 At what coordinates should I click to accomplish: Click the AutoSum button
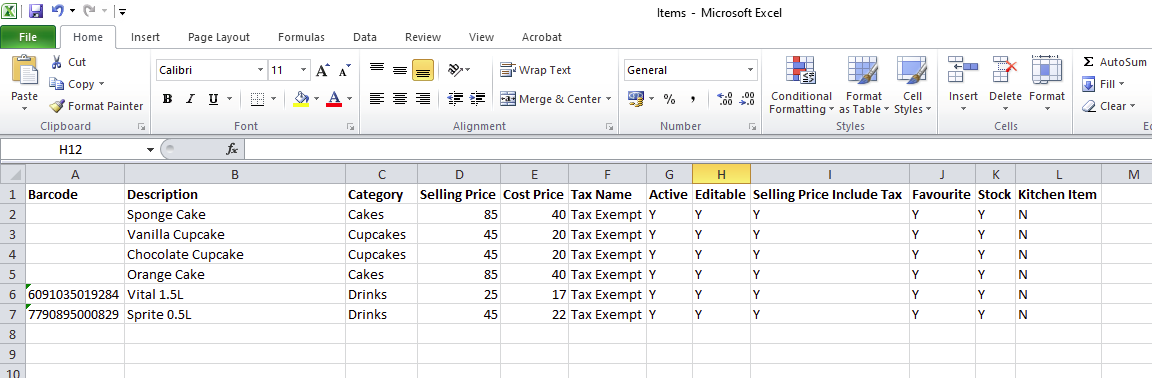pos(1115,62)
